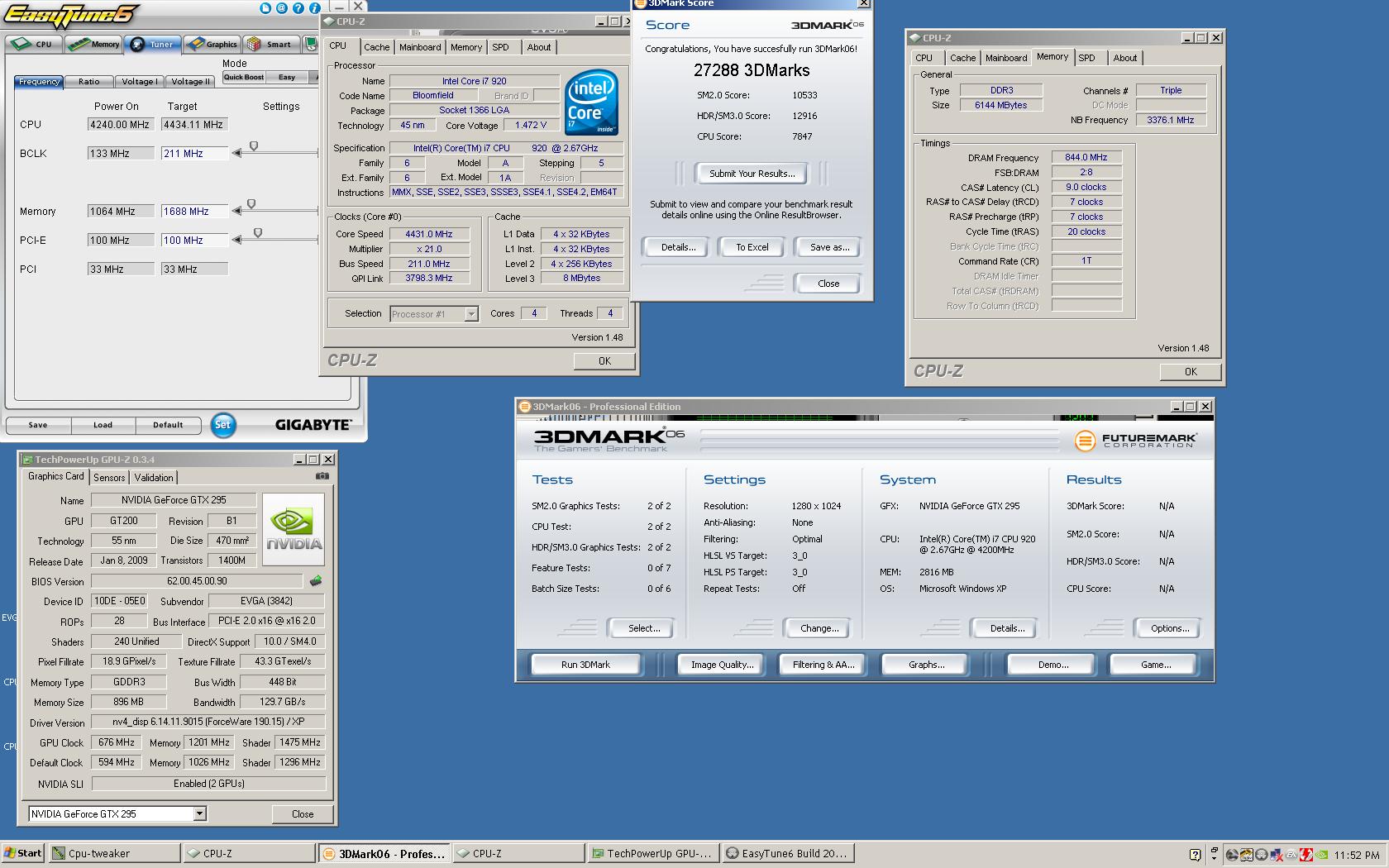The height and width of the screenshot is (868, 1389).
Task: Click the EasyTune6 info icon
Action: click(314, 8)
